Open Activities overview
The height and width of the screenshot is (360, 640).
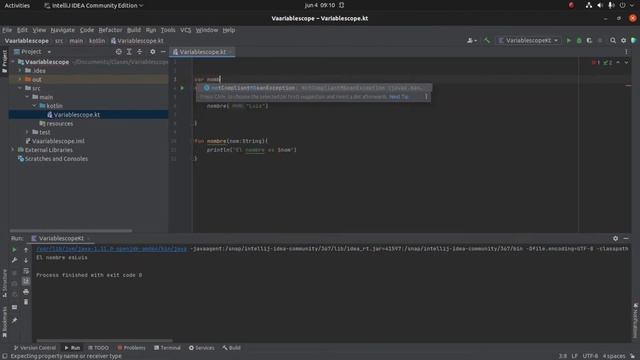point(17,5)
